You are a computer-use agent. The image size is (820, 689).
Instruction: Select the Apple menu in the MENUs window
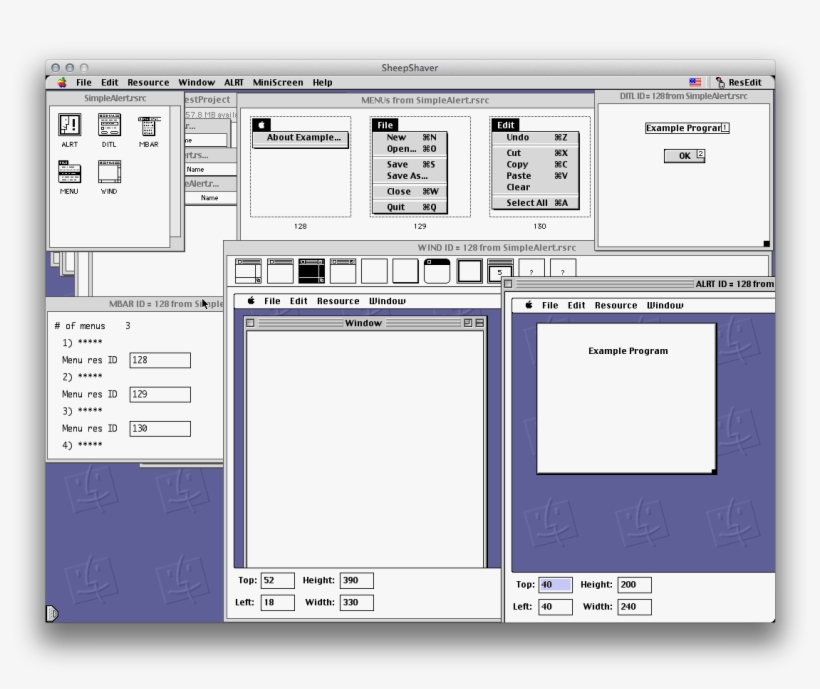(x=261, y=123)
